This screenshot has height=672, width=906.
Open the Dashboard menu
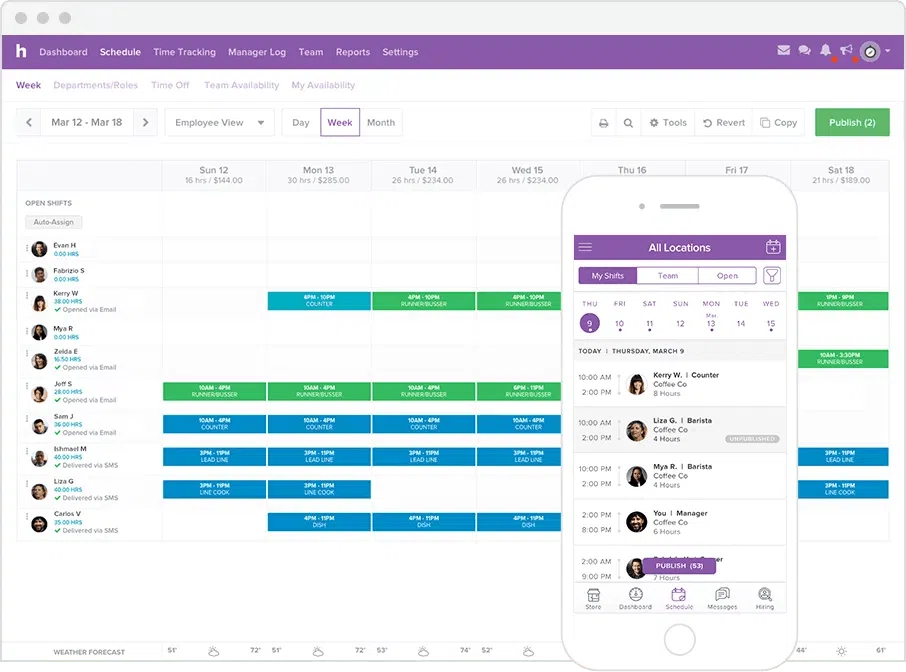click(64, 52)
